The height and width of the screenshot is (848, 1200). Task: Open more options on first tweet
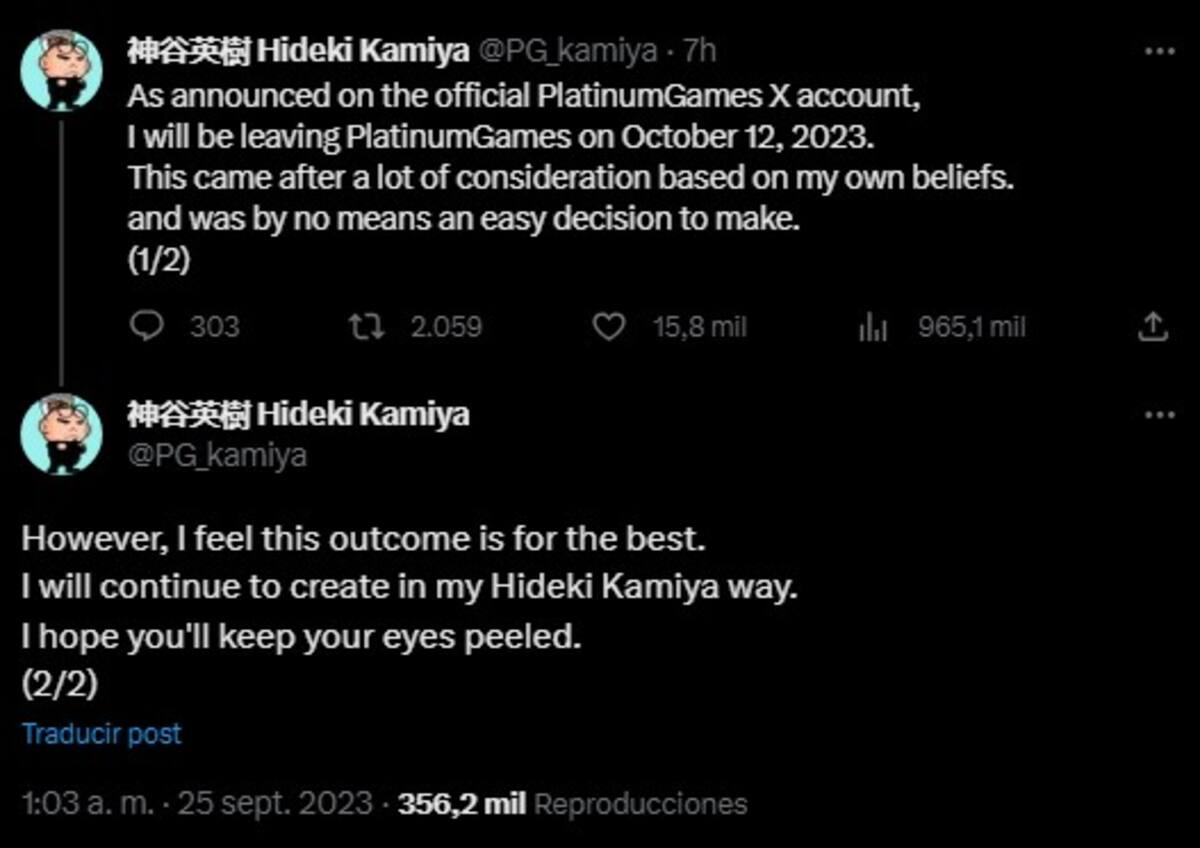[x=1158, y=50]
